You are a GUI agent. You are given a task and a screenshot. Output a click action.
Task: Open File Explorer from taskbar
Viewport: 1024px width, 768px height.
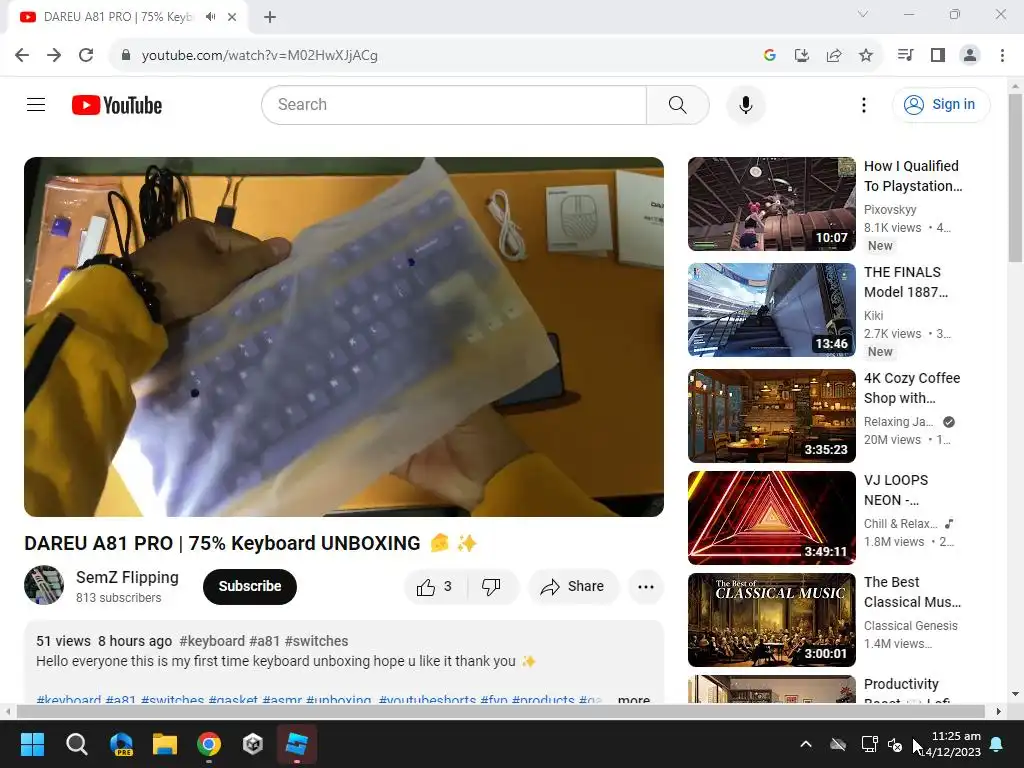[165, 744]
